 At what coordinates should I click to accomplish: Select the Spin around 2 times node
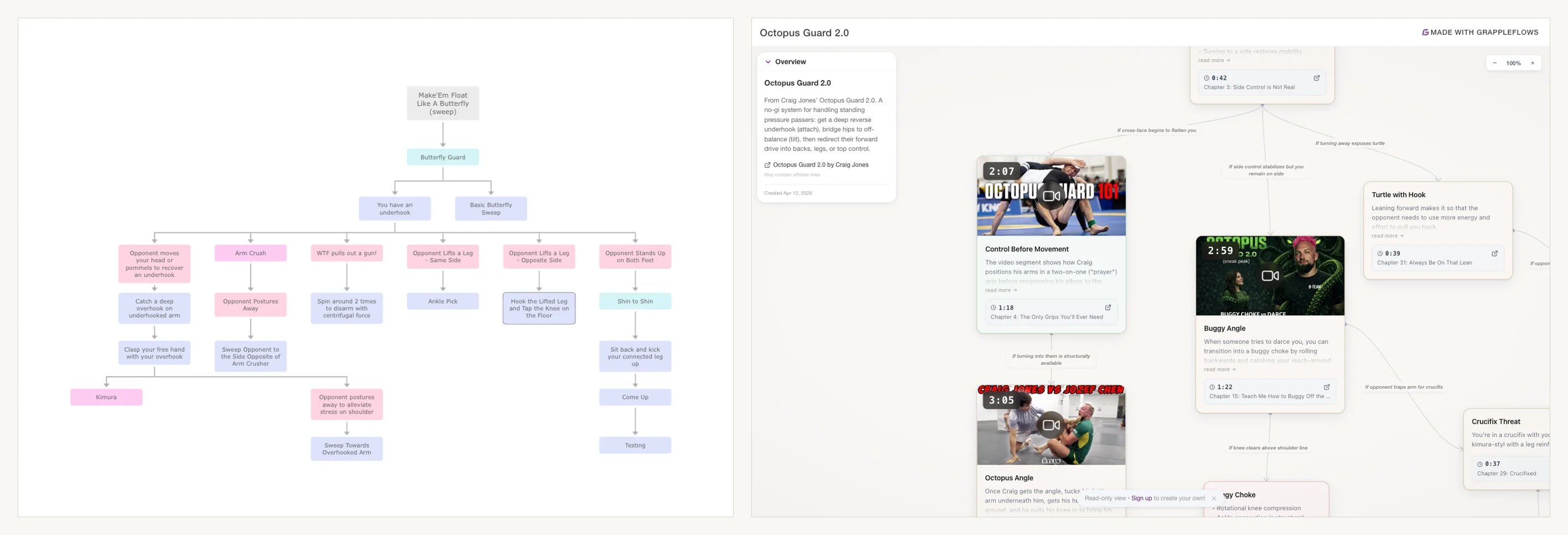click(346, 308)
